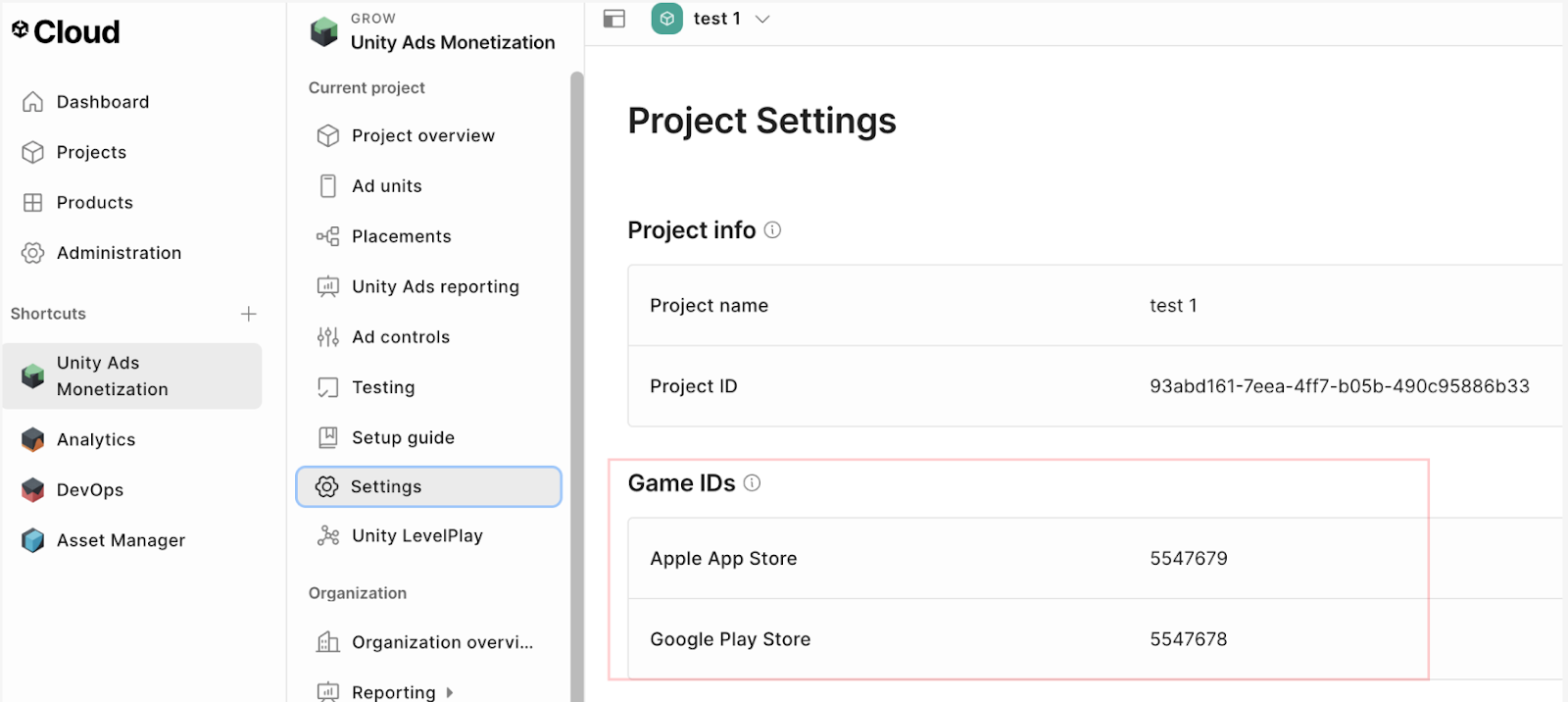This screenshot has height=702, width=1568.
Task: Click the Project name row label
Action: [x=709, y=306]
